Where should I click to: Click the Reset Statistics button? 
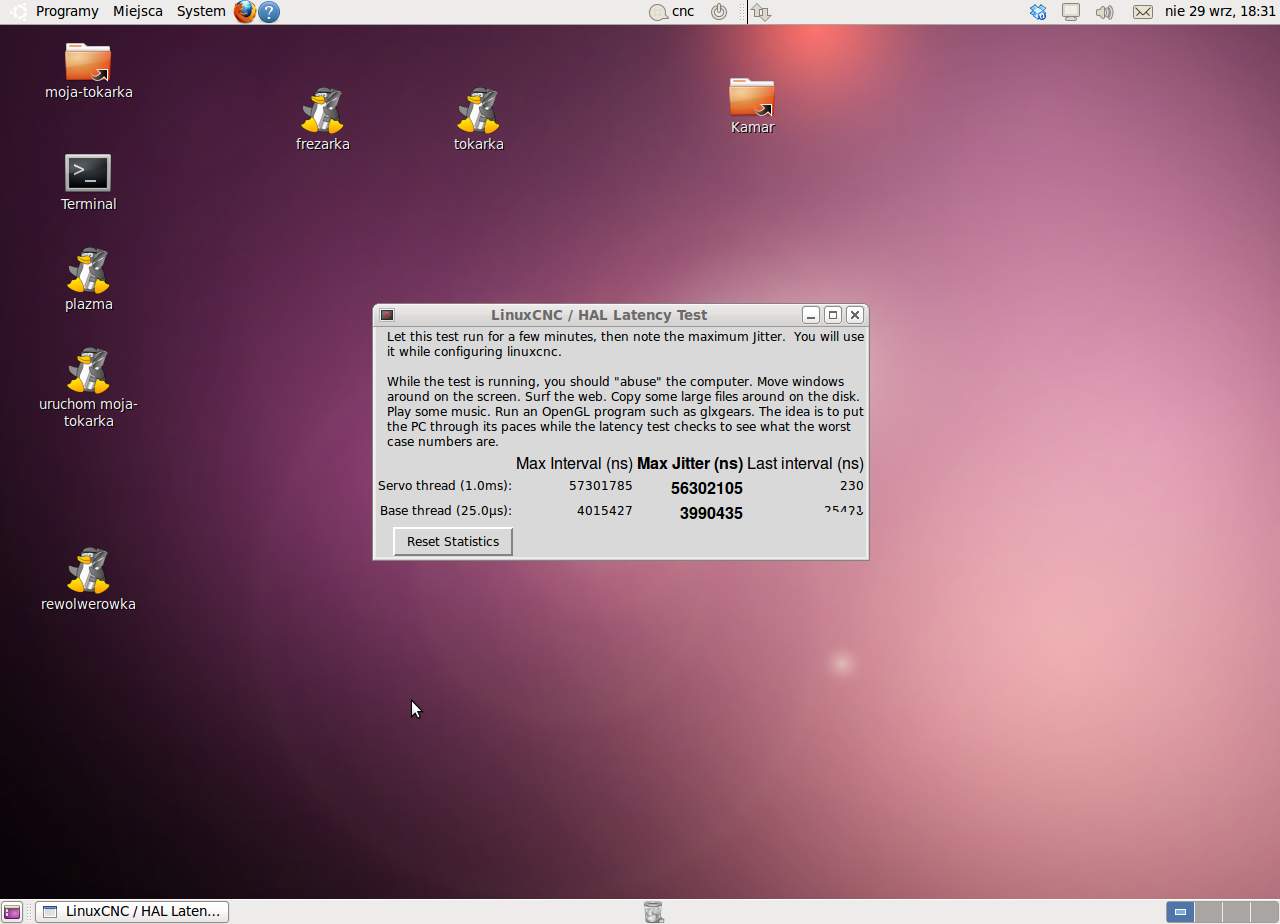453,541
